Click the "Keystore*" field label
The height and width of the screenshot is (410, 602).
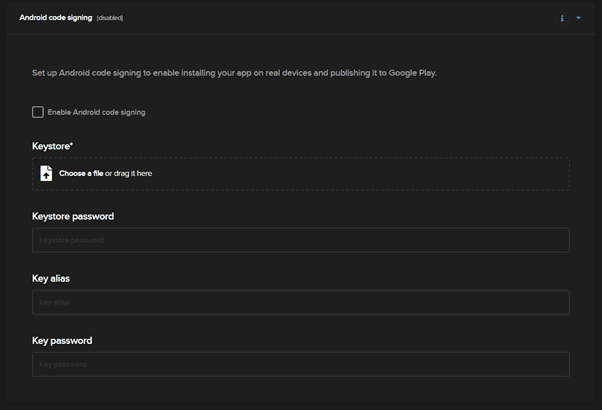[x=53, y=146]
